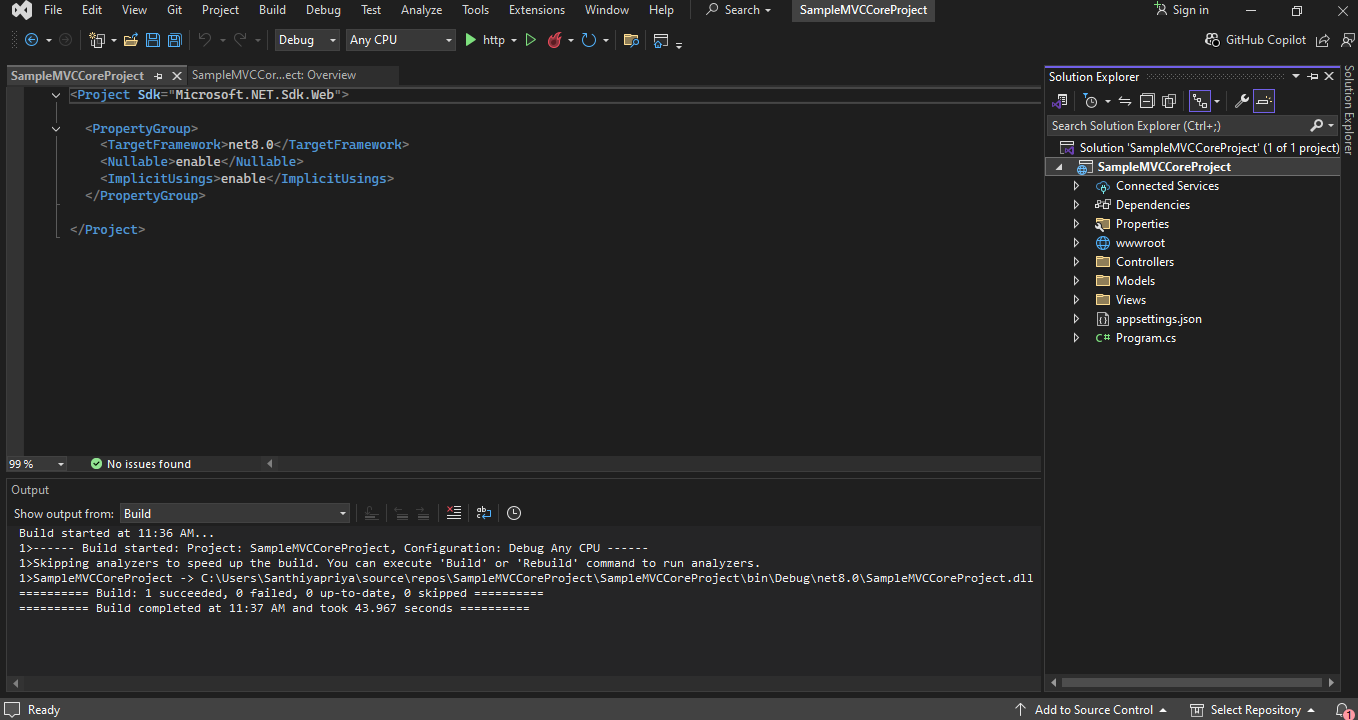Click Sync with Active Document icon

[1125, 101]
